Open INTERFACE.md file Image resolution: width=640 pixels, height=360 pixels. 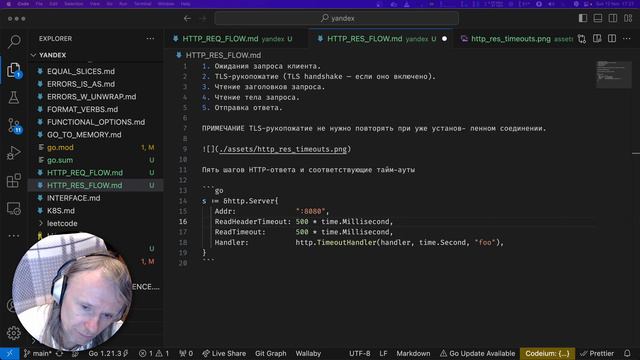[x=73, y=198]
